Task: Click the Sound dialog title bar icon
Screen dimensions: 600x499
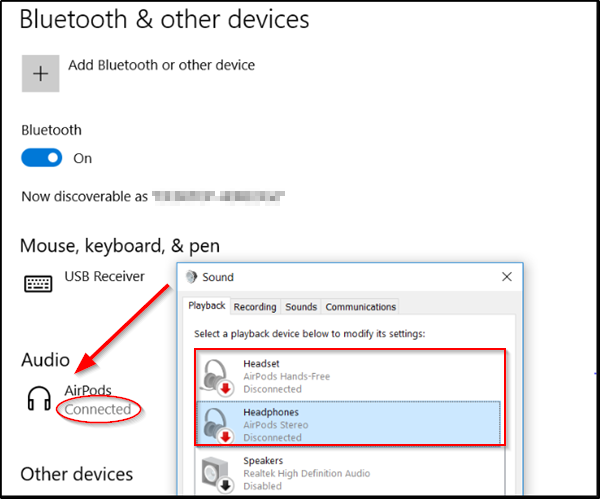Action: pos(192,277)
